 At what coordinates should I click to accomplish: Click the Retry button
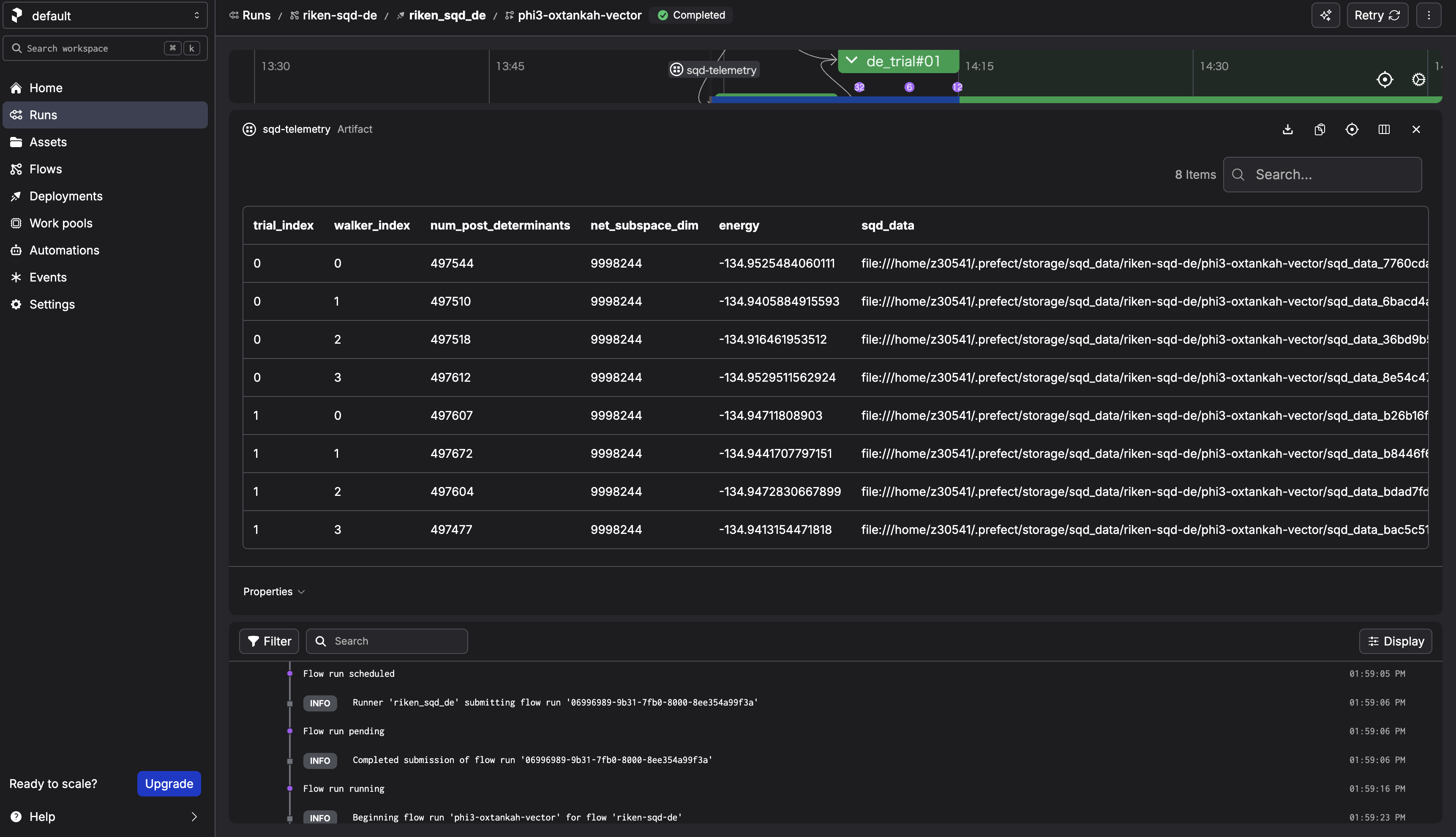1377,15
